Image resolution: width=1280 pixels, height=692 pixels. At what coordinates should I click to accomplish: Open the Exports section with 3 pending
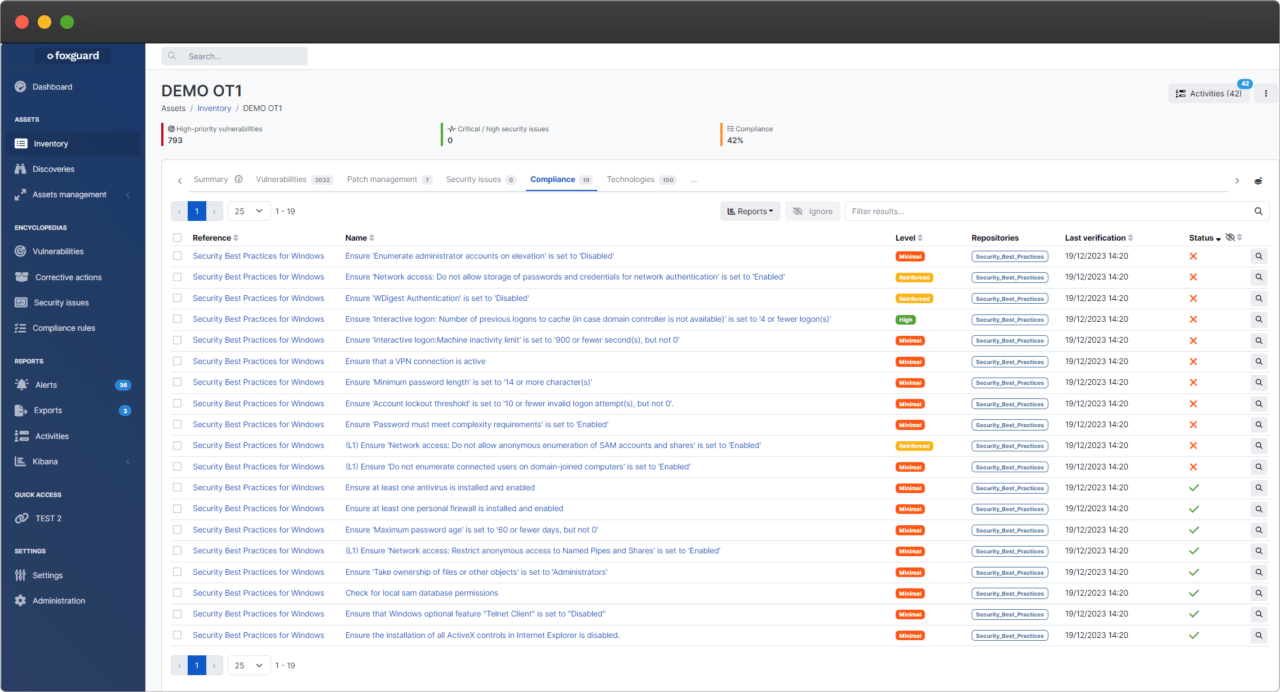(x=49, y=409)
